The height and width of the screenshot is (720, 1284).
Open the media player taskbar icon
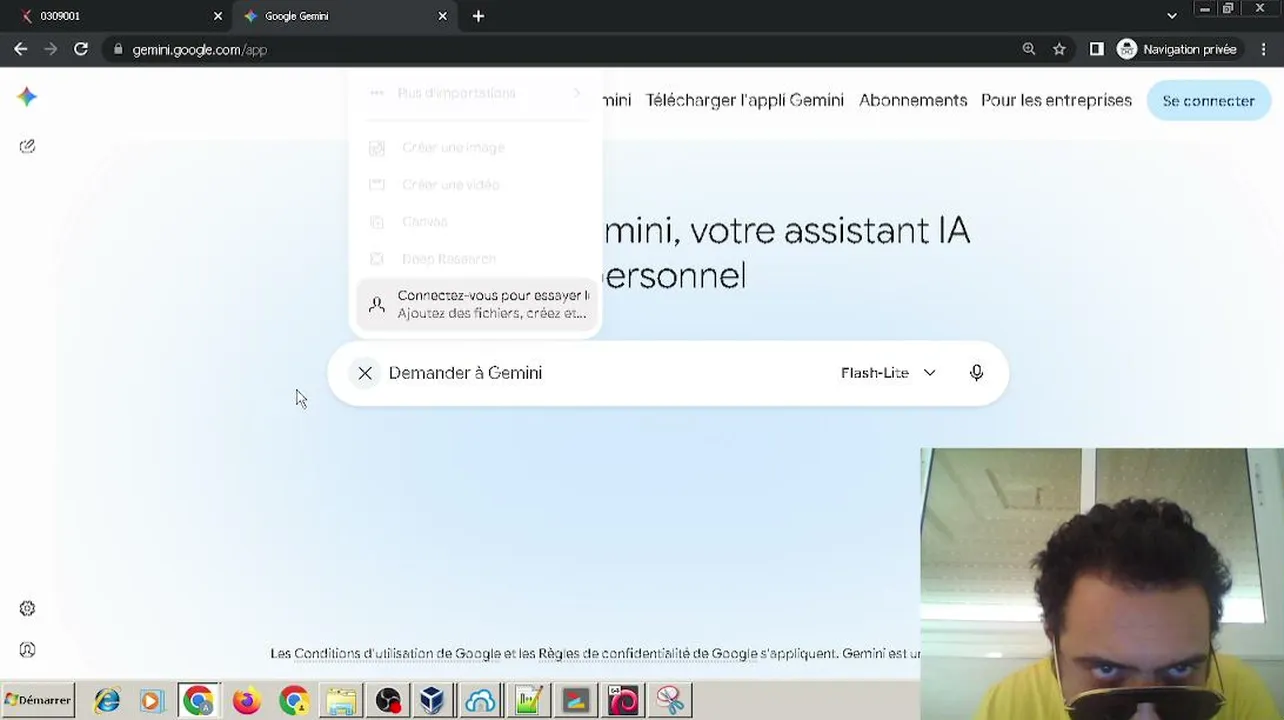point(152,700)
